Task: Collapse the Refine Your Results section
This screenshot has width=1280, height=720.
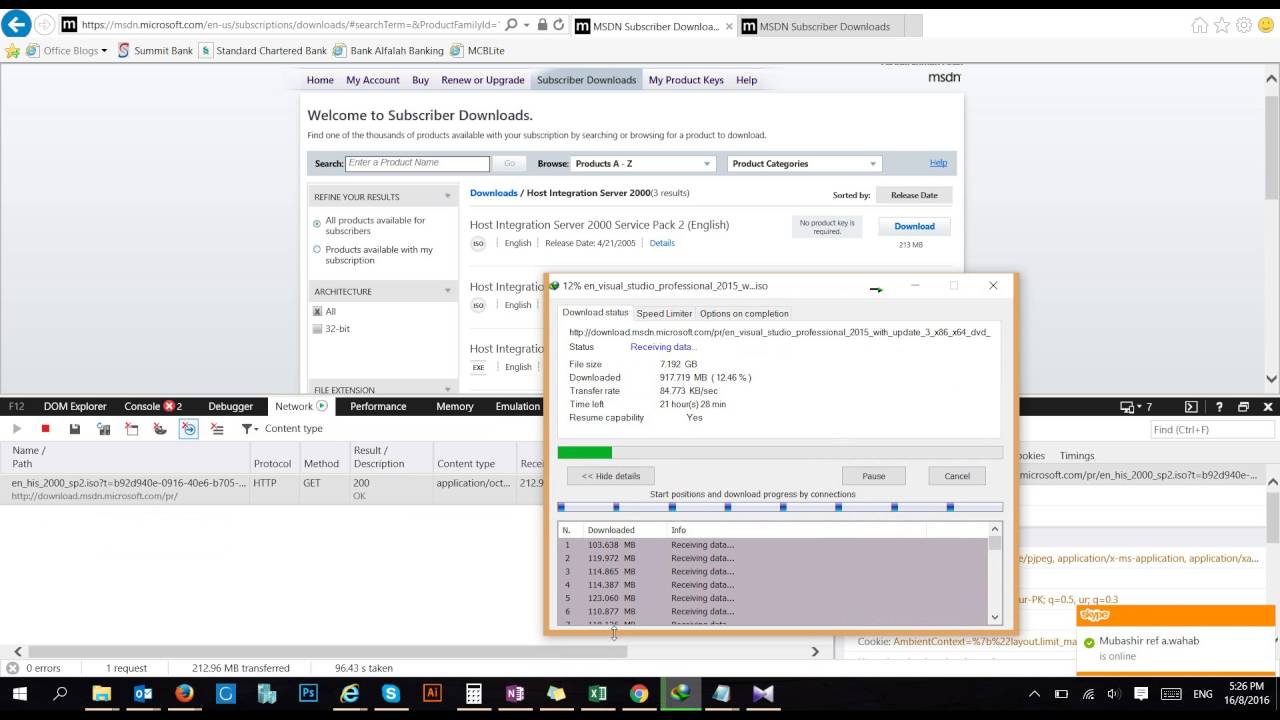Action: click(x=448, y=197)
